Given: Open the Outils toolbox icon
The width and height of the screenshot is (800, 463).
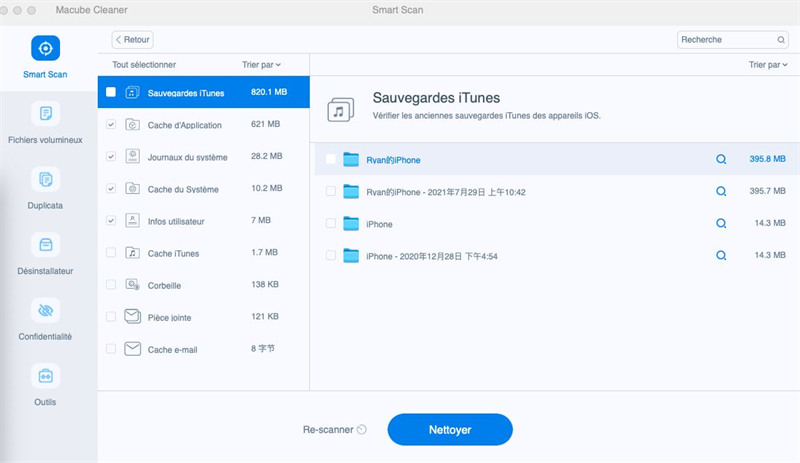Looking at the screenshot, I should 45,376.
